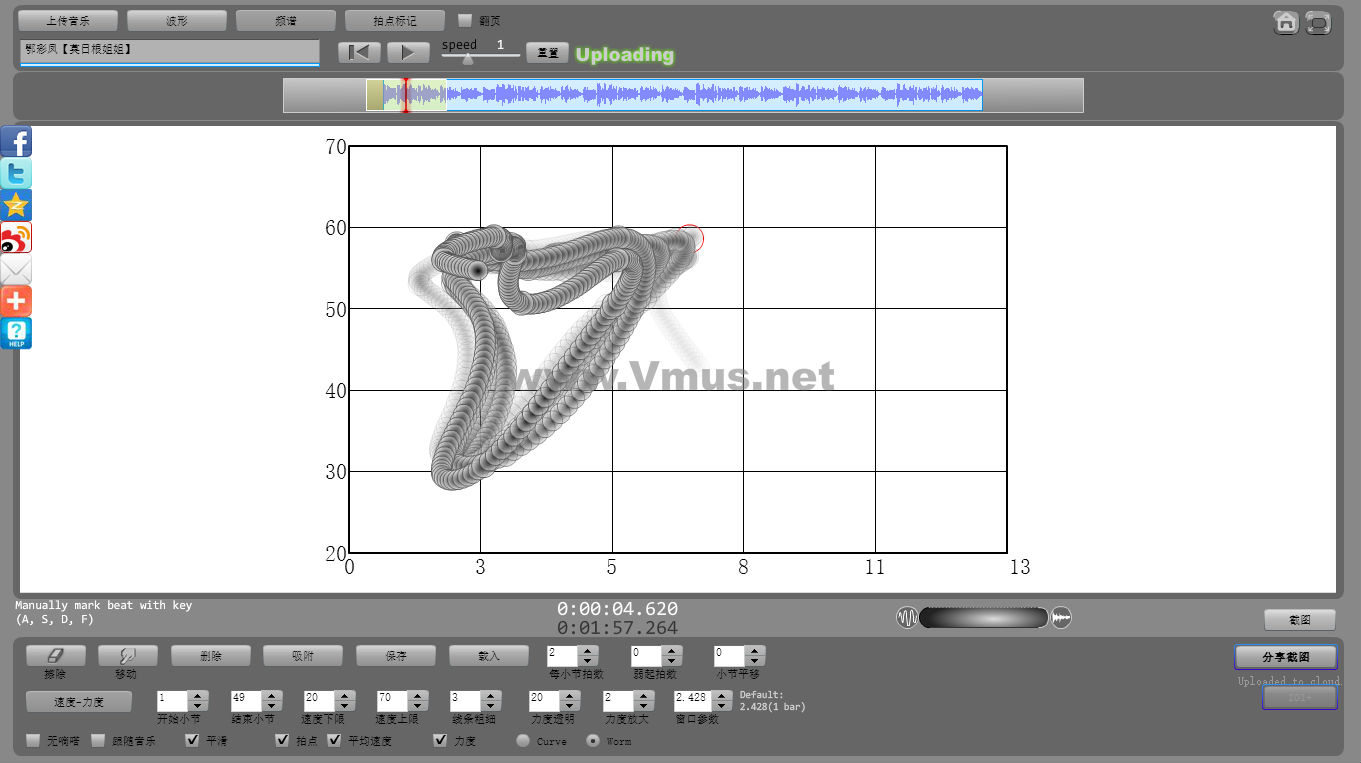Click the Twitter share icon
This screenshot has height=763, width=1361.
point(16,174)
